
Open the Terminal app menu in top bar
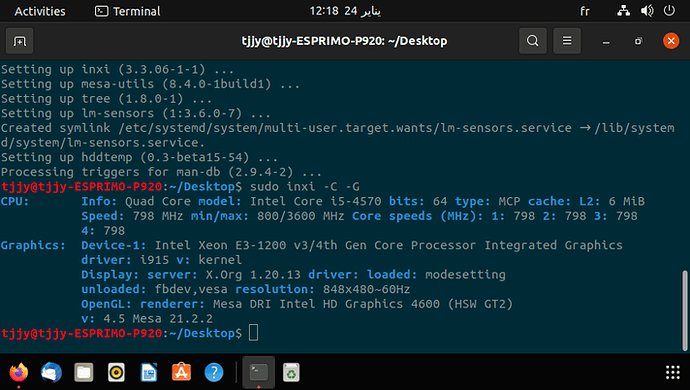128,11
